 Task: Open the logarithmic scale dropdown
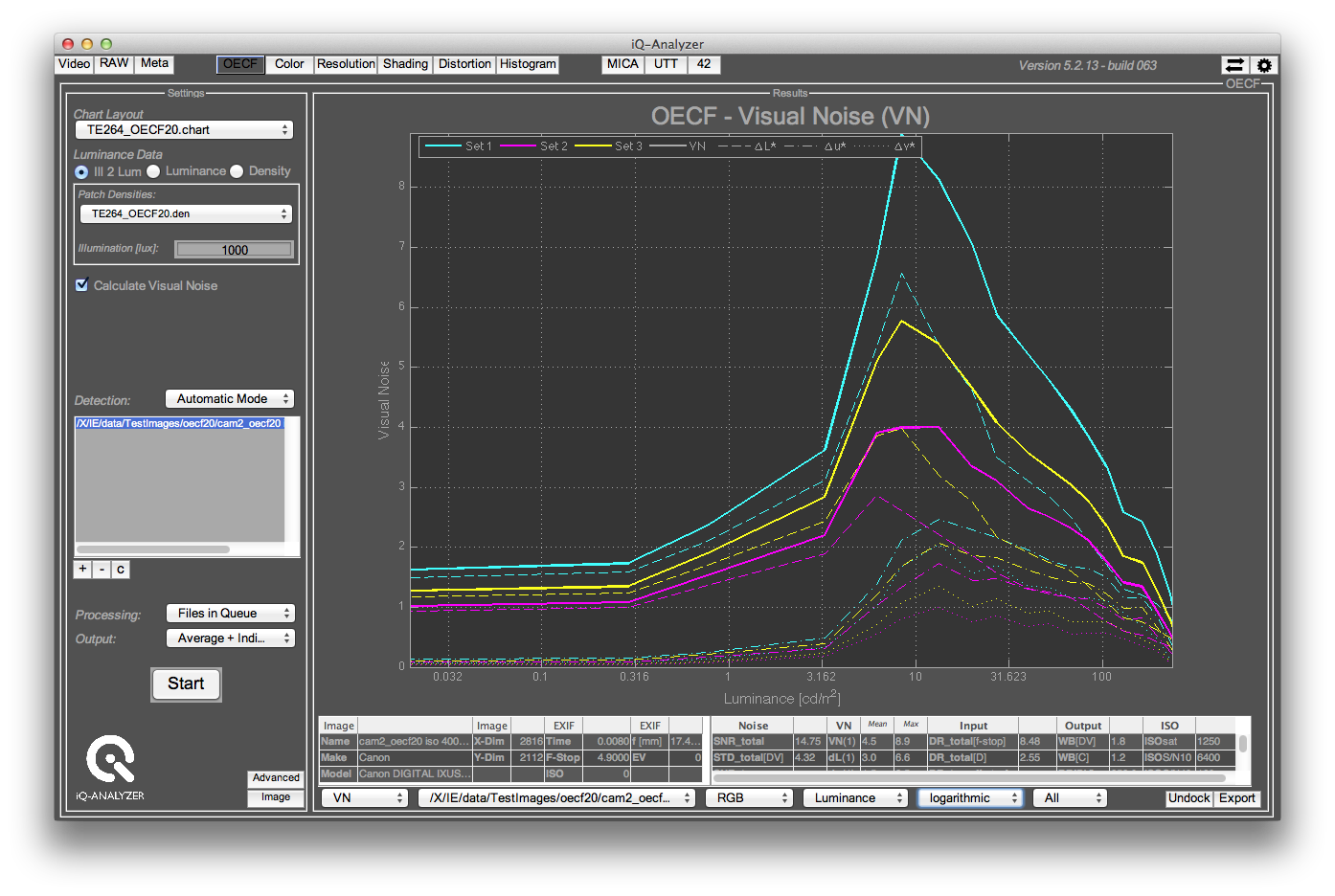(970, 798)
